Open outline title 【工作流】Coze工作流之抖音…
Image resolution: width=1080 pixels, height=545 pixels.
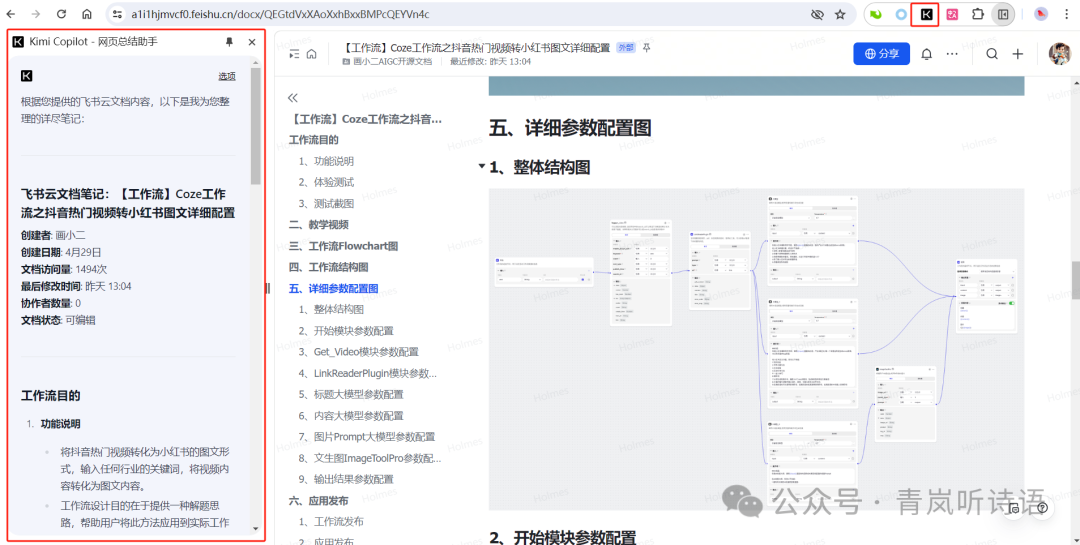click(x=365, y=119)
